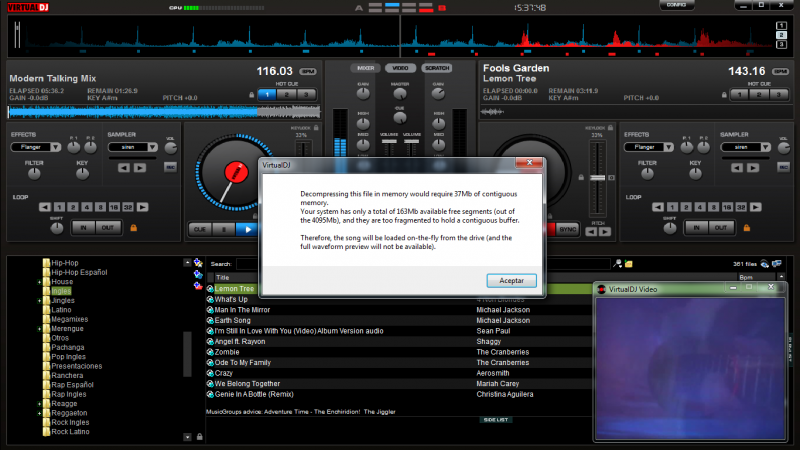Screen dimensions: 800x450
Task: Set right deck loop OUT point
Action: click(x=721, y=228)
